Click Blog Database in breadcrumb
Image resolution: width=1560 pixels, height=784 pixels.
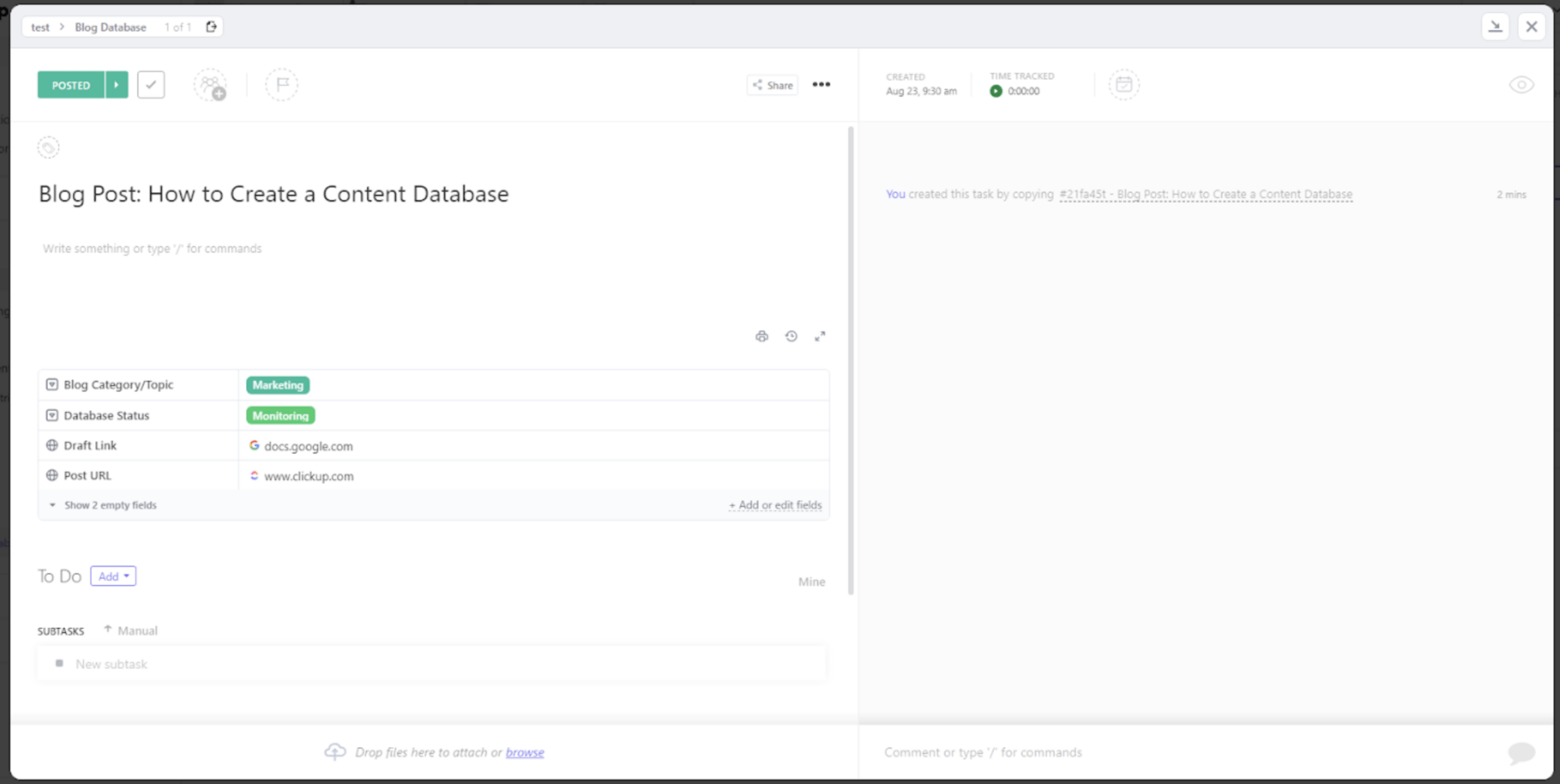110,27
